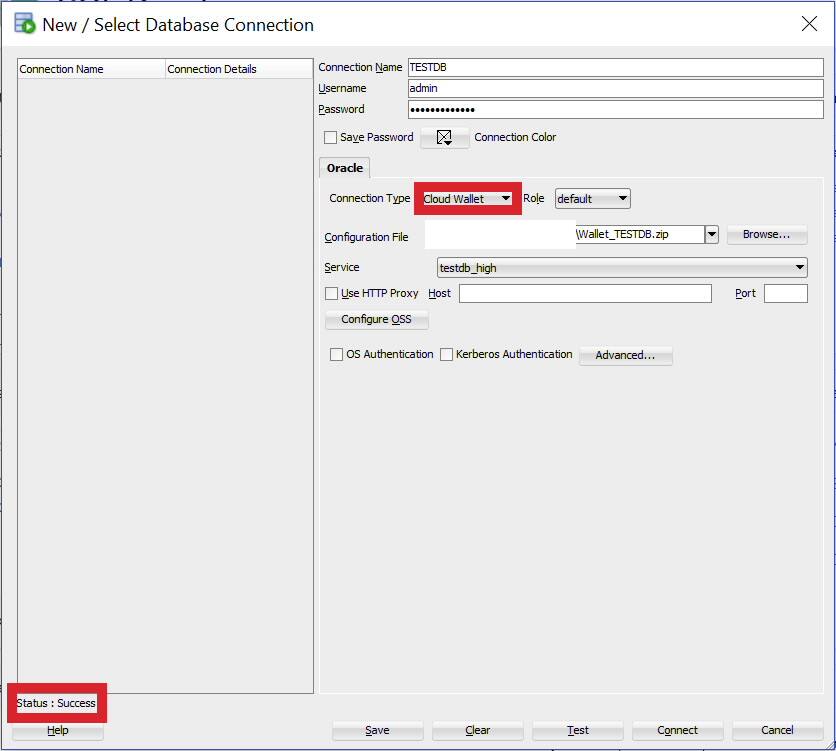Expand the Role dropdown set to default
Viewport: 836px width, 751px height.
pyautogui.click(x=592, y=199)
